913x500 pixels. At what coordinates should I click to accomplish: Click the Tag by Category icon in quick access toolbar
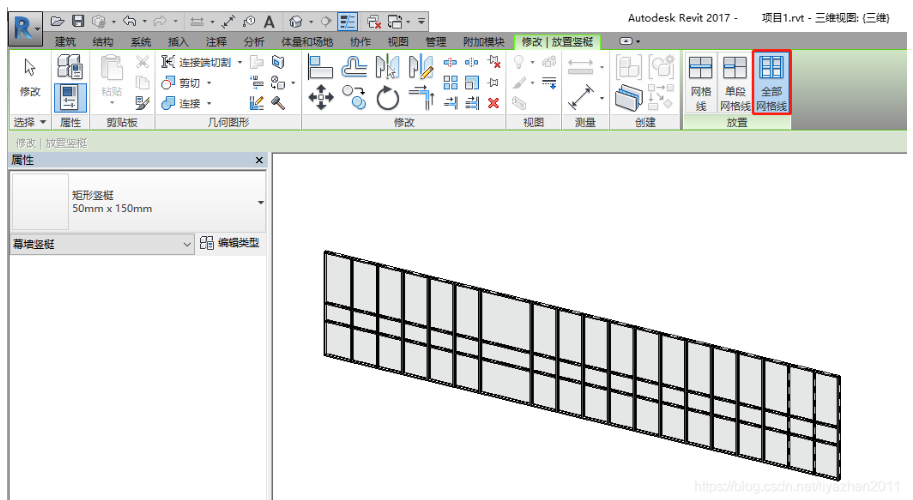tap(249, 22)
